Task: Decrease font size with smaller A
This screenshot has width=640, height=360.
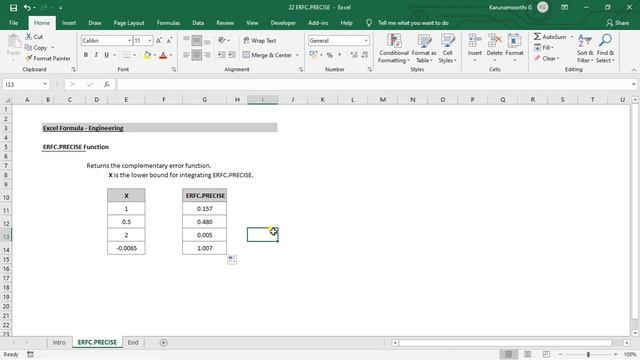Action: coord(169,40)
